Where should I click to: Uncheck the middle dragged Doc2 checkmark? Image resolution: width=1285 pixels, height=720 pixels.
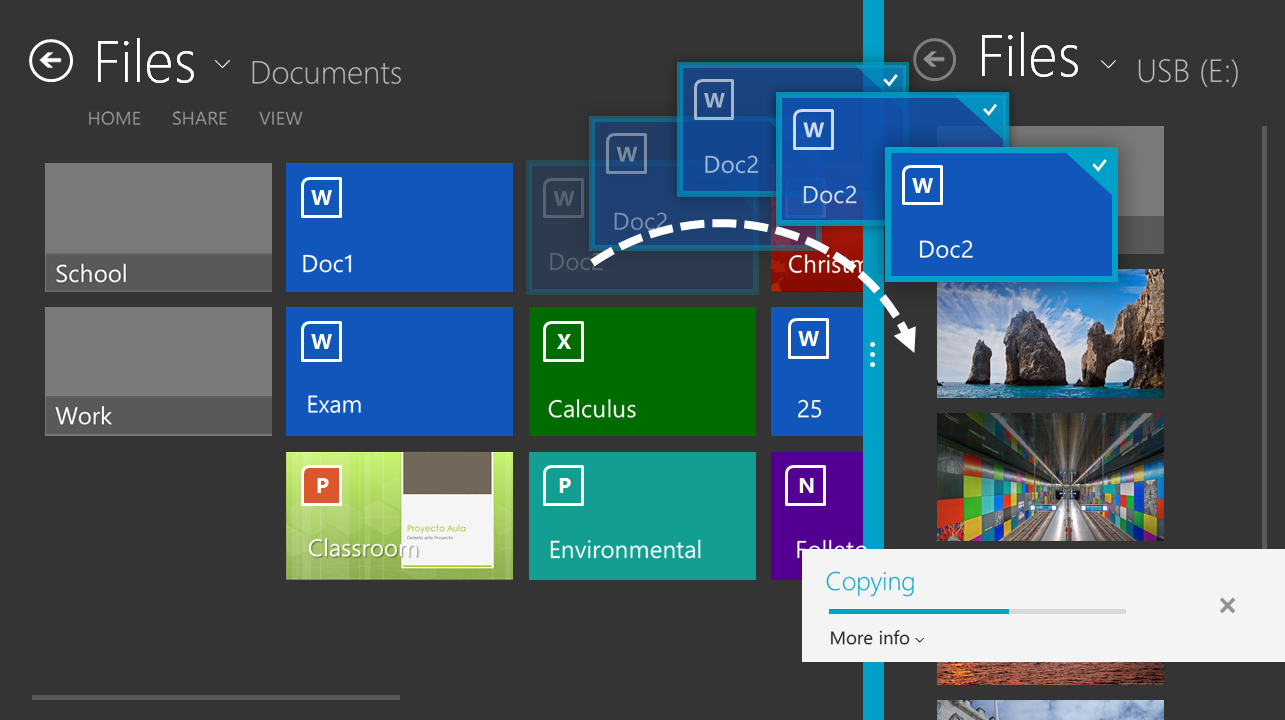991,110
